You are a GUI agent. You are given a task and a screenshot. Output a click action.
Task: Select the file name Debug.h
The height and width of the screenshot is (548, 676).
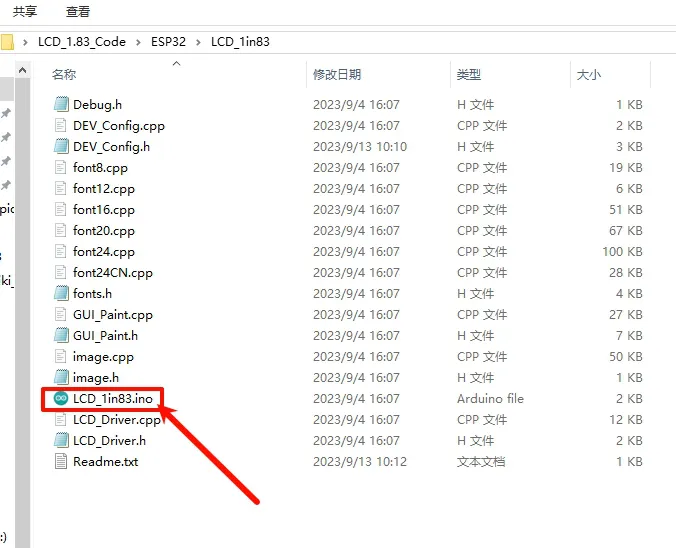(x=97, y=105)
